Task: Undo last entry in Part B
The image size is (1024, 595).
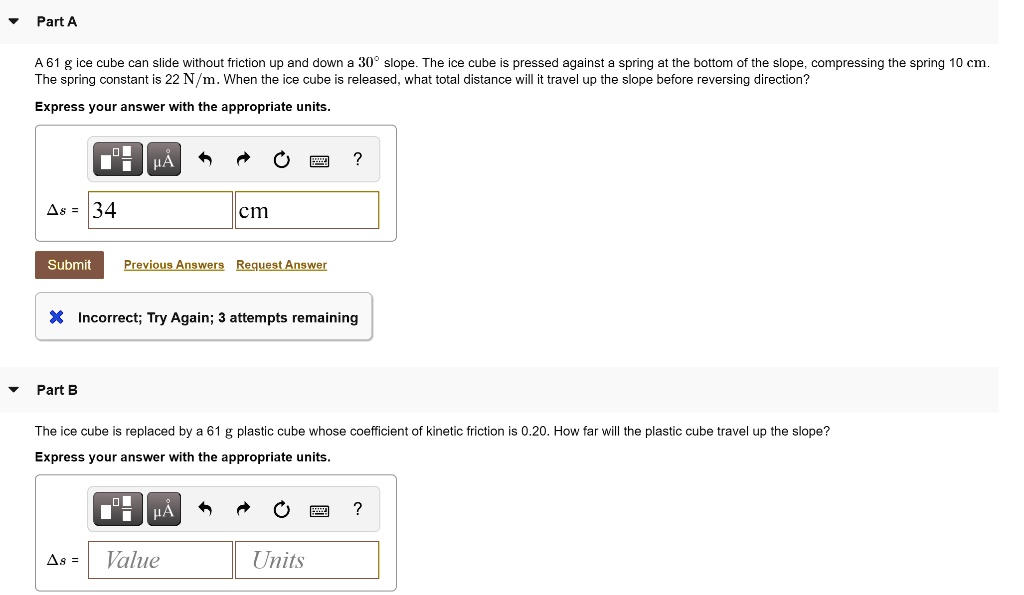Action: point(206,510)
